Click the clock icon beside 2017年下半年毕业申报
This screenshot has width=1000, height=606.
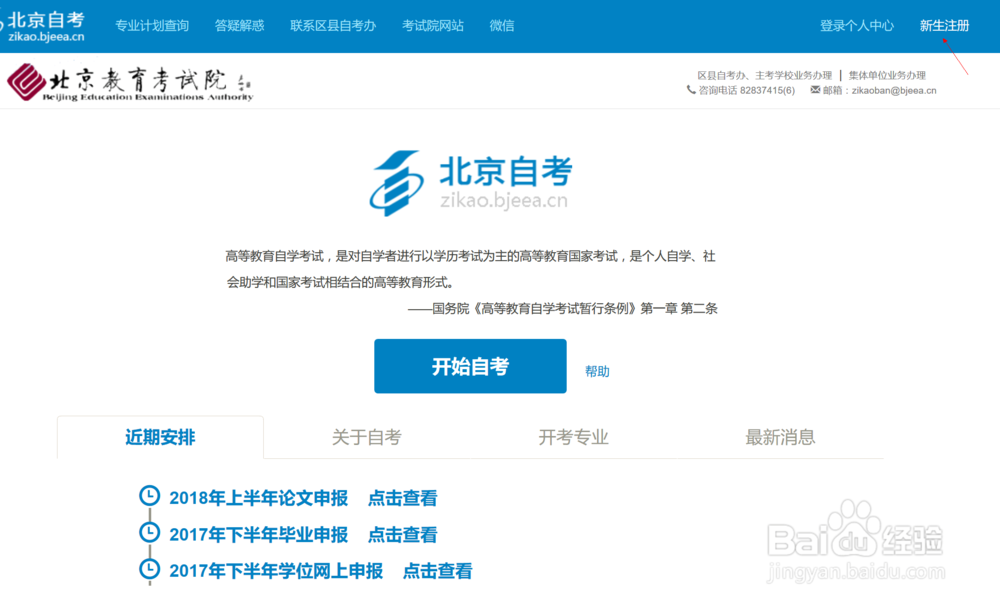(x=149, y=532)
